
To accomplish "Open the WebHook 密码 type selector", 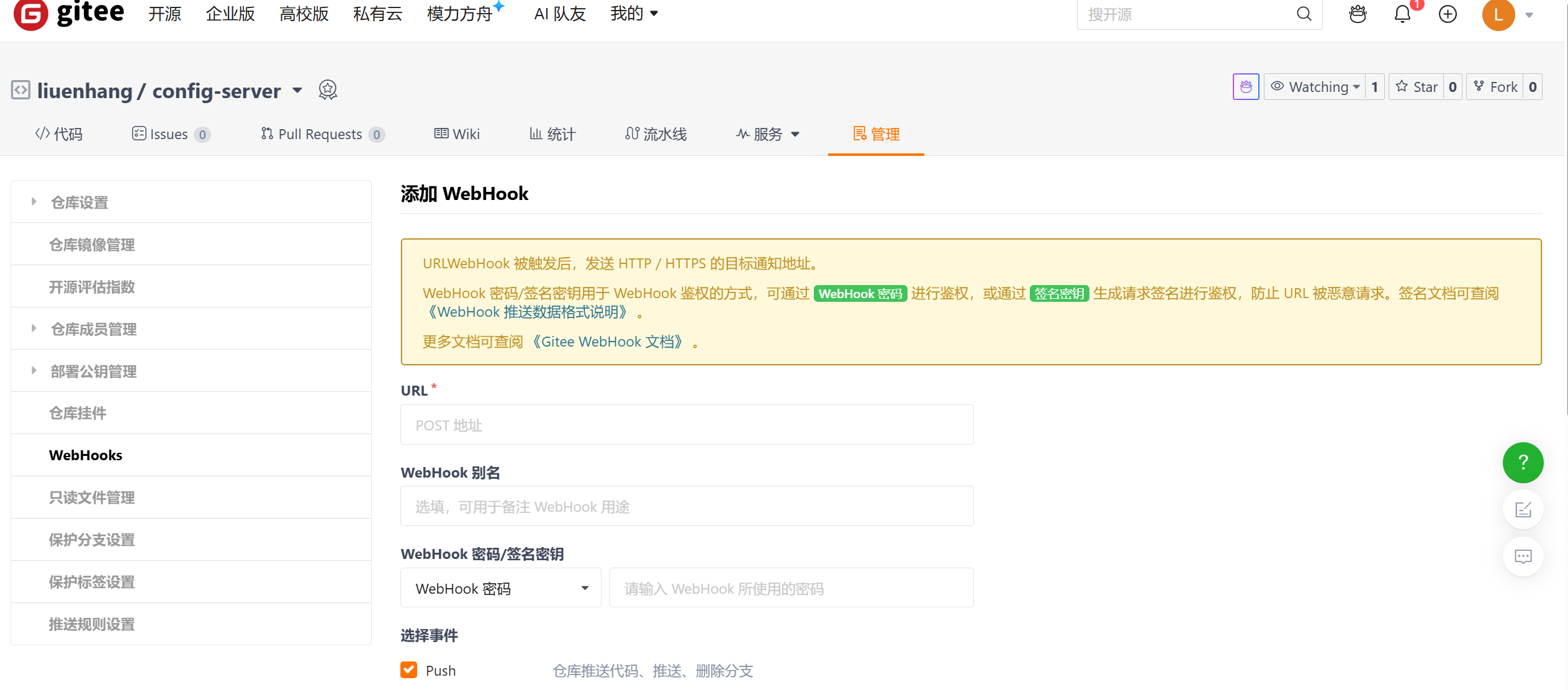I will [501, 588].
